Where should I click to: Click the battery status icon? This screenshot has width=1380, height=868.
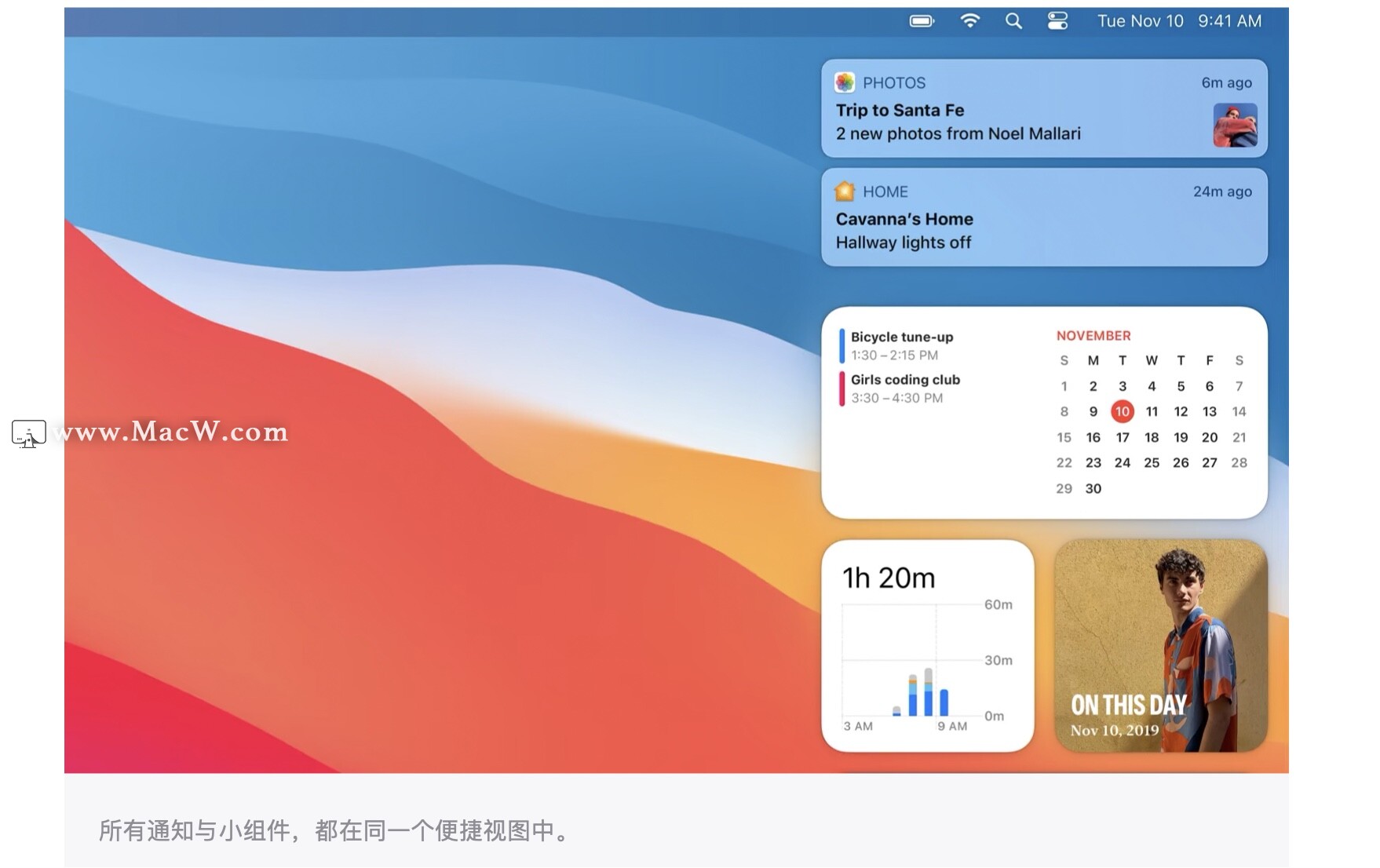922,21
